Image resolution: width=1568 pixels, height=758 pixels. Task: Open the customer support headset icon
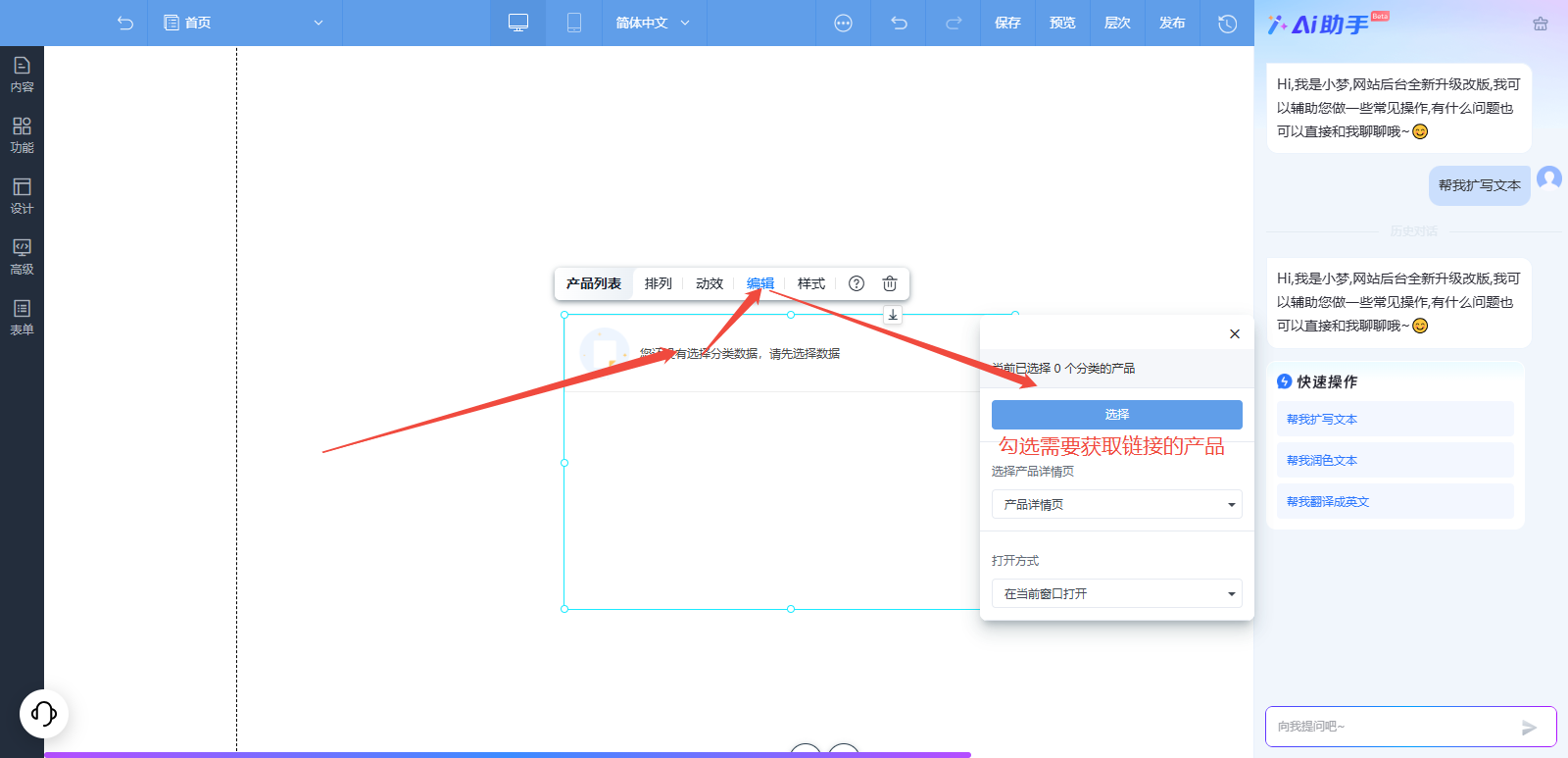(44, 713)
